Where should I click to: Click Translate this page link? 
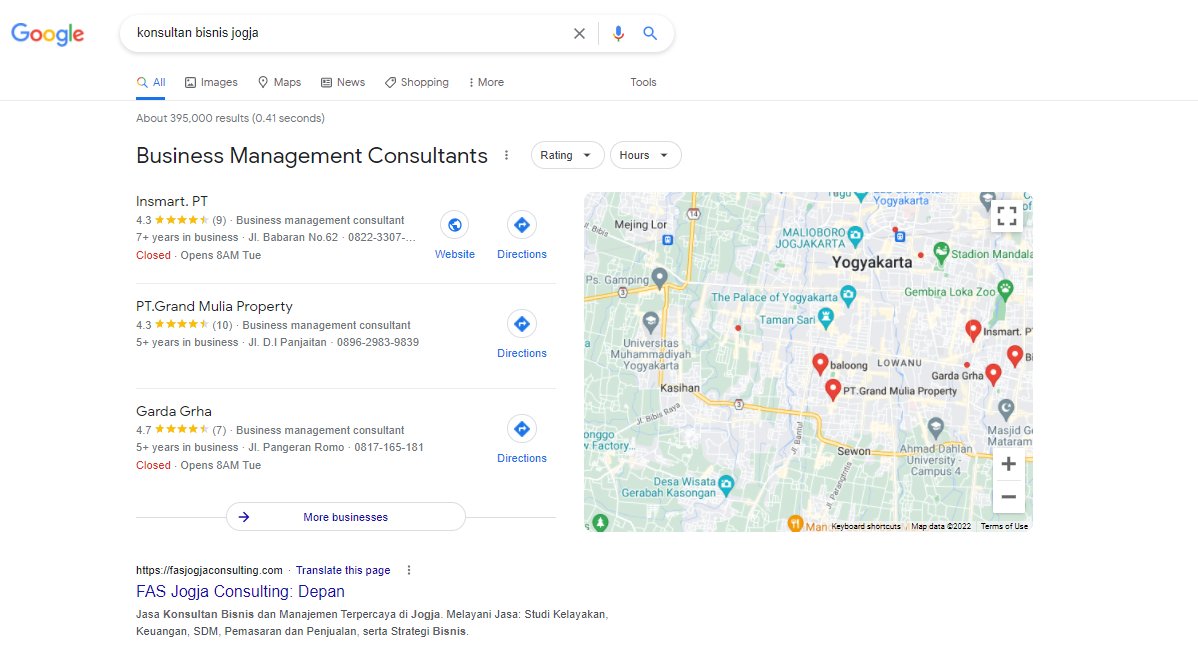pyautogui.click(x=343, y=571)
